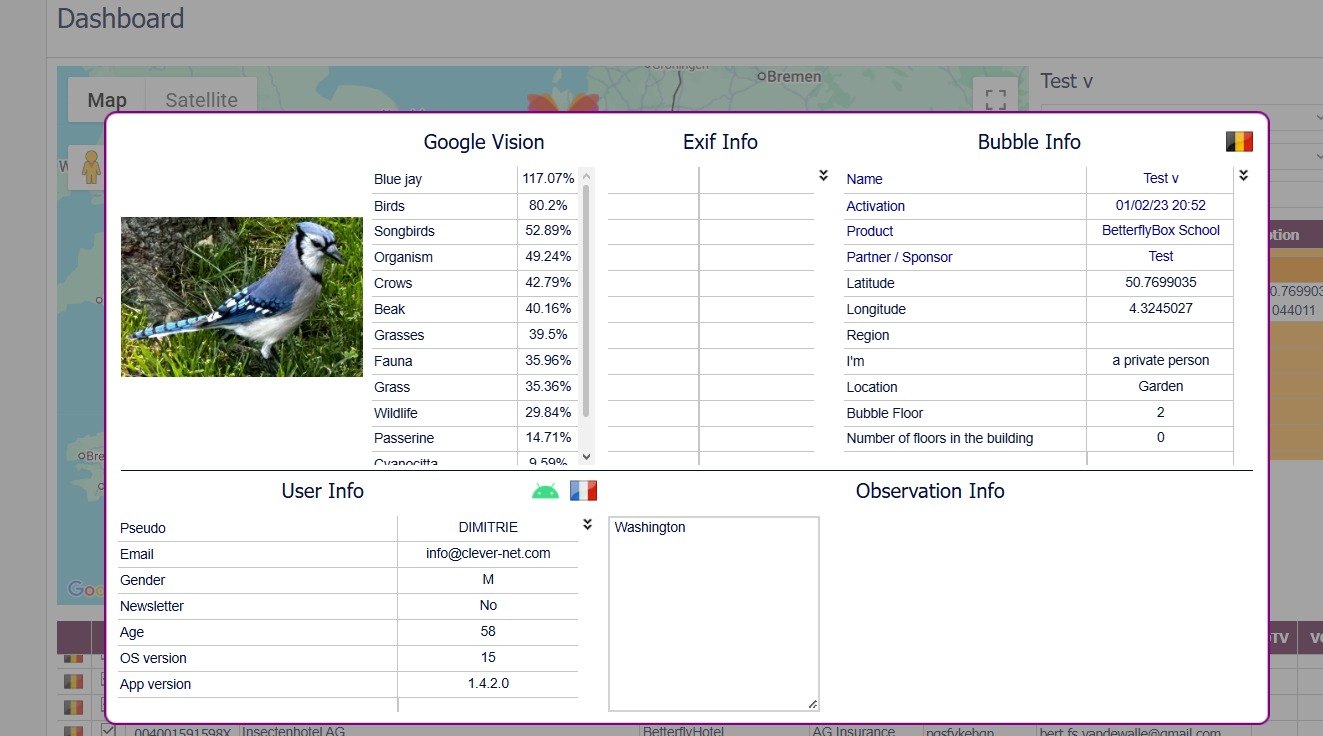Click the Google Vision scrollbar up arrow
The height and width of the screenshot is (736, 1323).
point(587,175)
